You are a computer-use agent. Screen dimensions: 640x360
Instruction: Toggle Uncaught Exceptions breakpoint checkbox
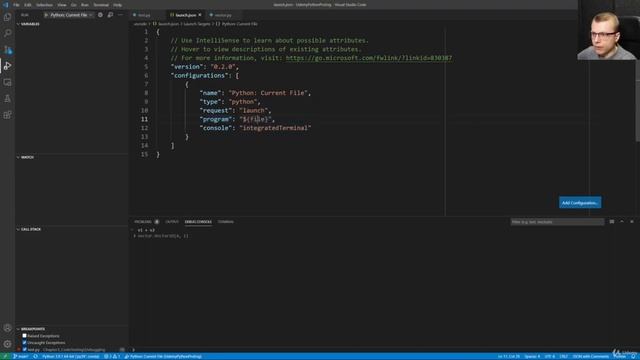(24, 342)
